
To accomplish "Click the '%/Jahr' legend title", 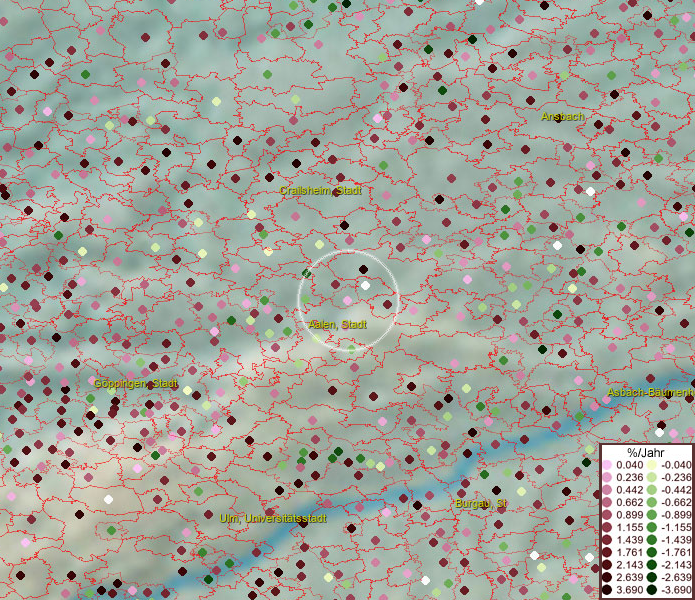I will coord(646,452).
